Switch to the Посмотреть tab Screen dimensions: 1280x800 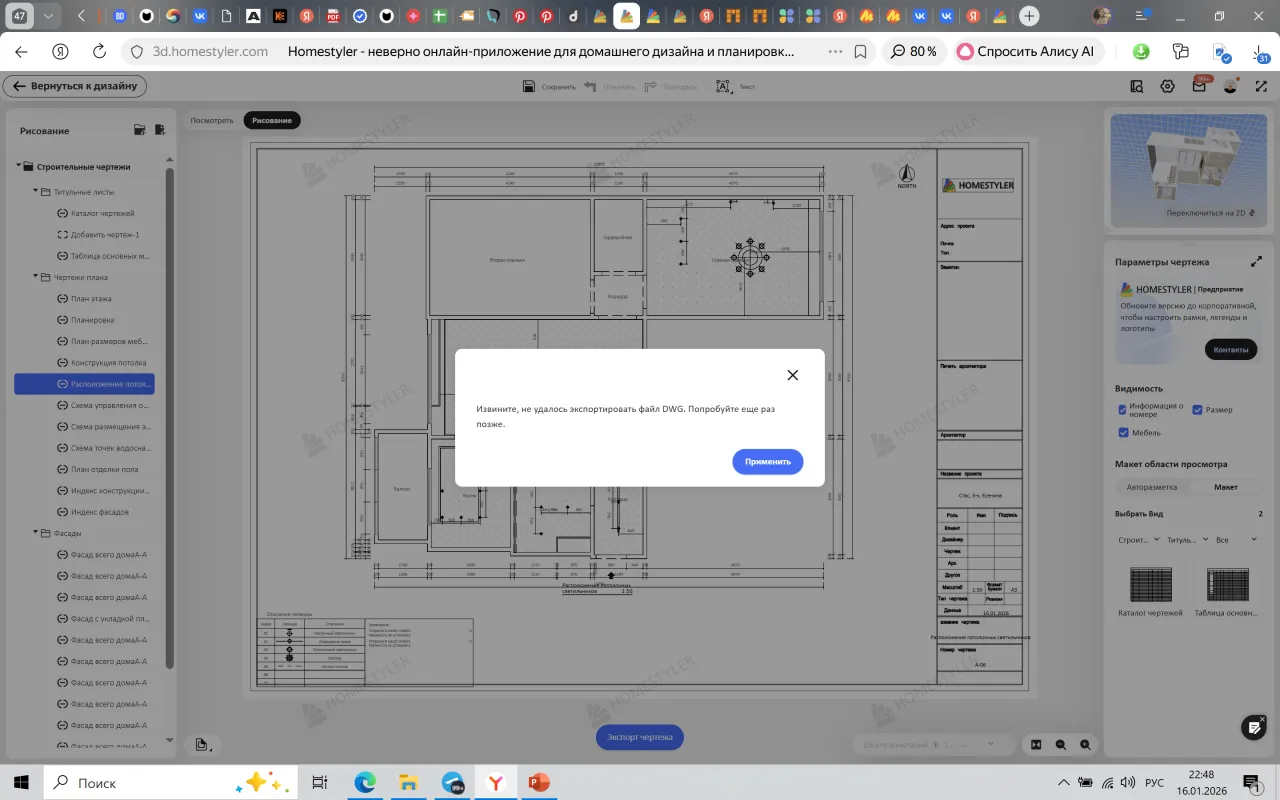point(212,121)
